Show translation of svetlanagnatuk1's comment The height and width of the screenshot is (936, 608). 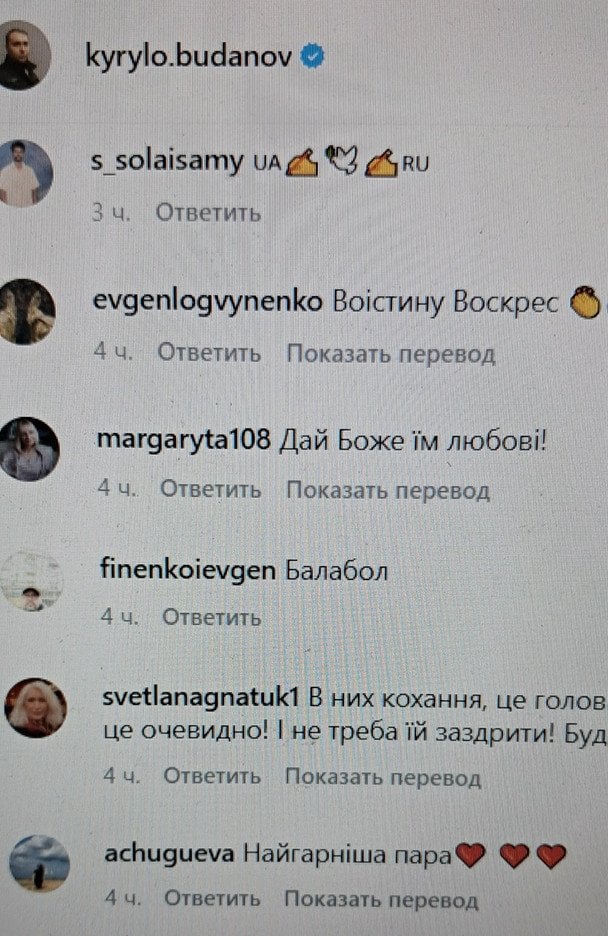[x=383, y=777]
